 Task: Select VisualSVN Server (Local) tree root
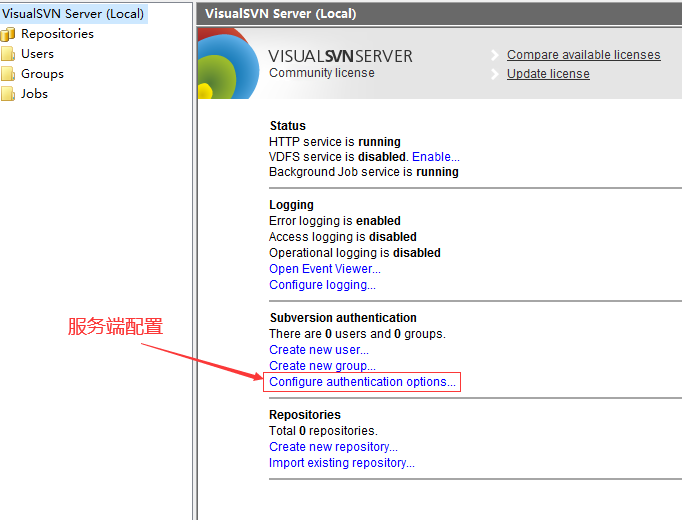(x=73, y=13)
